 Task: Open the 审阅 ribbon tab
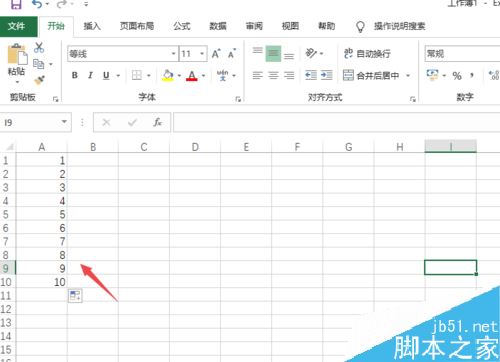pyautogui.click(x=254, y=26)
